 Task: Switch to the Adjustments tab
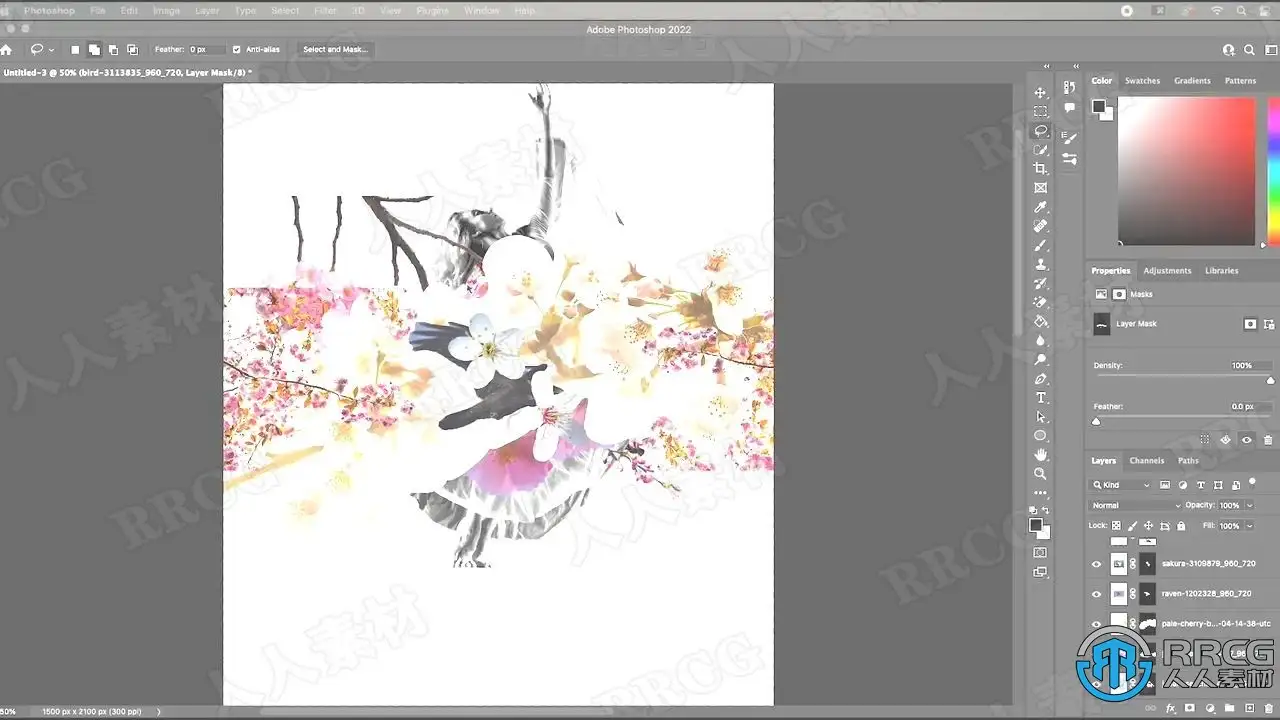pos(1167,271)
